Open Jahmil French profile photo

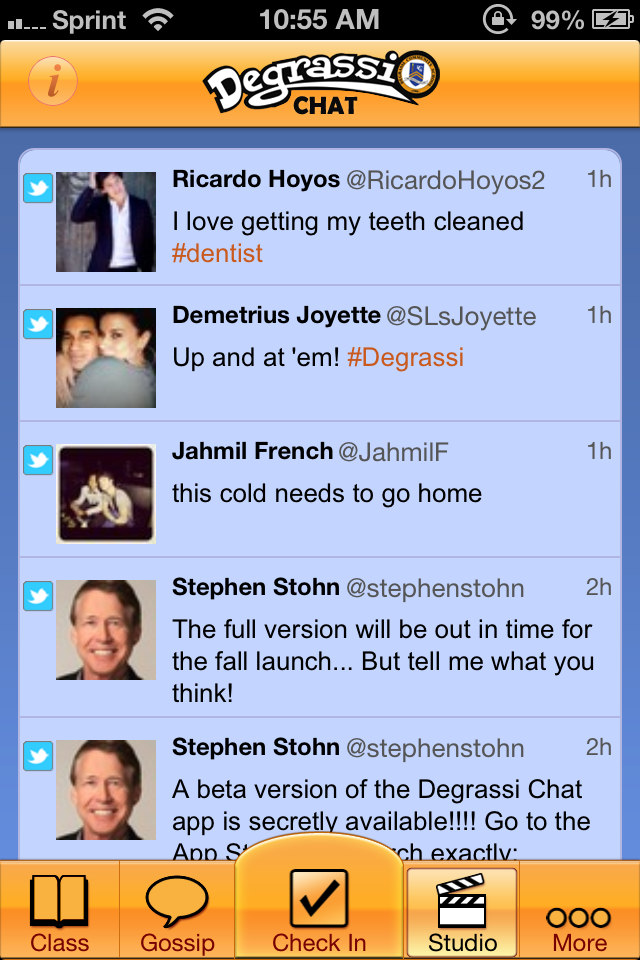pos(106,494)
